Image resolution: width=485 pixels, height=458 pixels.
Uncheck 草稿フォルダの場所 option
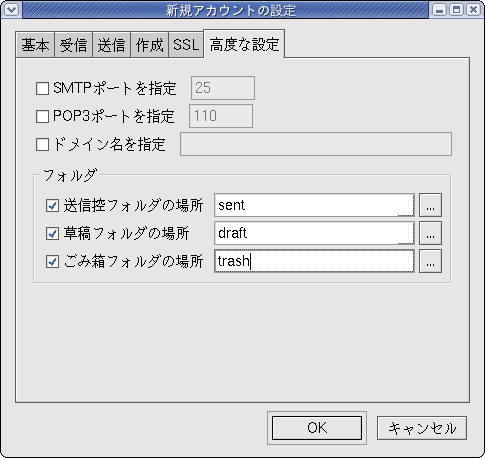tap(52, 234)
